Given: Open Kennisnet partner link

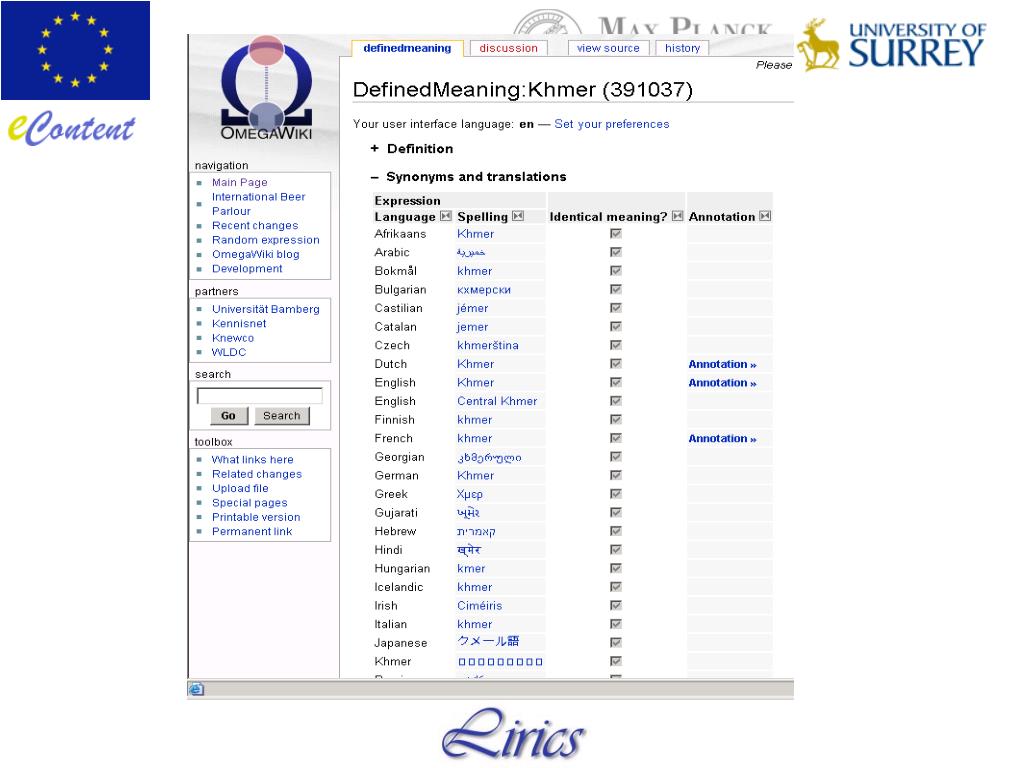Looking at the screenshot, I should (x=238, y=323).
